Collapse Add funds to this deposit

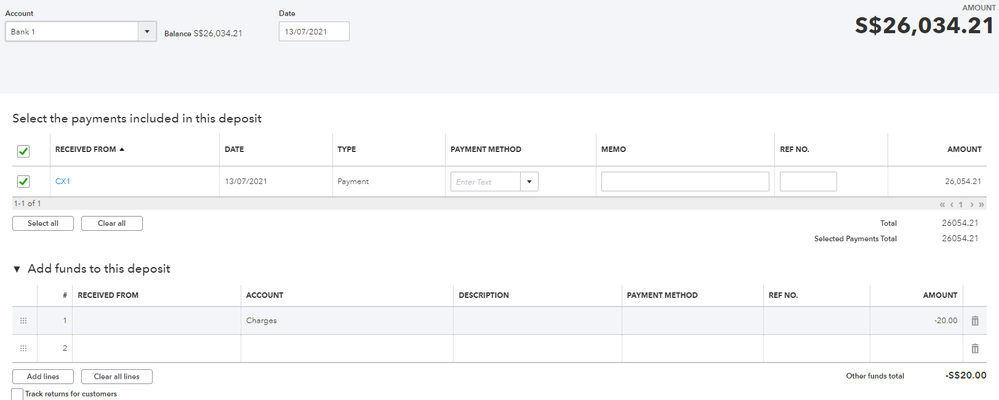pos(17,269)
